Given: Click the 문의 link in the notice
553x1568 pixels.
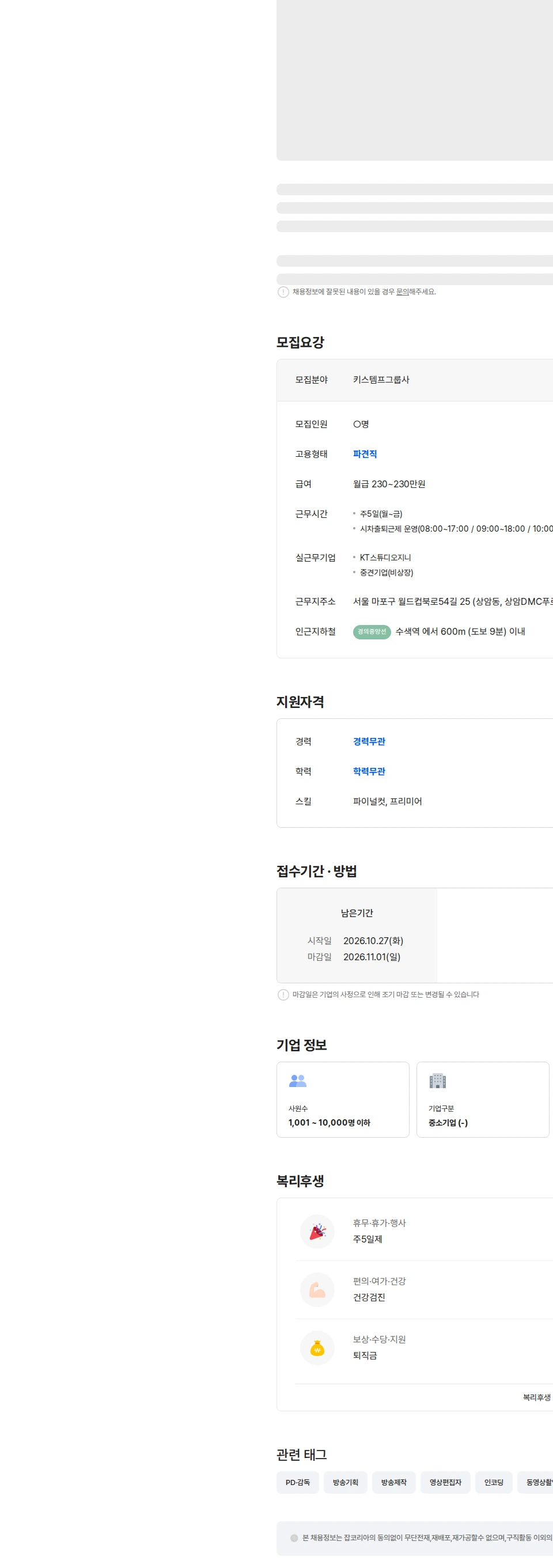Looking at the screenshot, I should 402,291.
